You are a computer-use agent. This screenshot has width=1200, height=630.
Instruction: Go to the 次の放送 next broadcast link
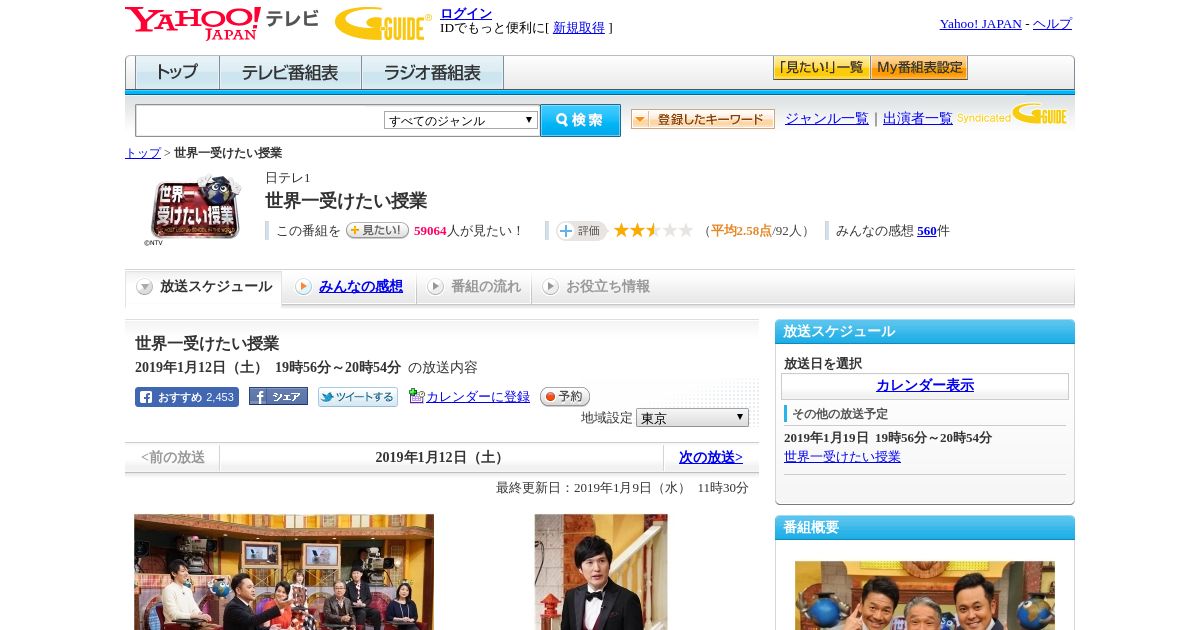coord(711,457)
